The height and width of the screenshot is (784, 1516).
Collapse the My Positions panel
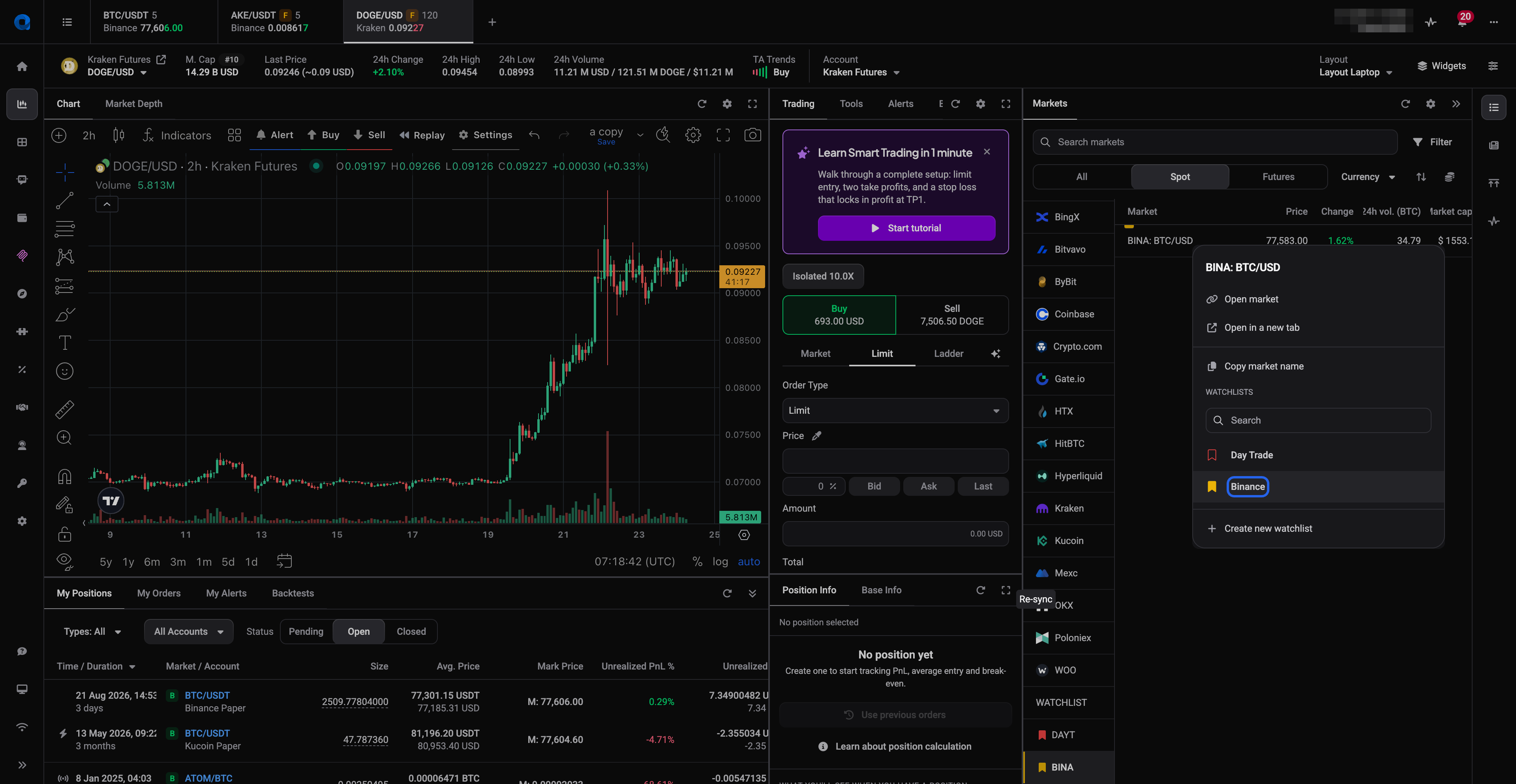[x=752, y=593]
